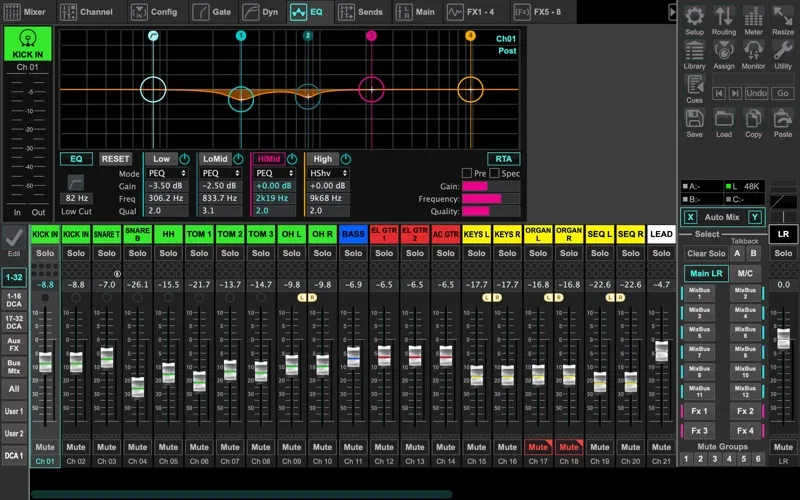Viewport: 800px width, 500px height.
Task: Click the EQ RESET button
Action: click(x=115, y=159)
